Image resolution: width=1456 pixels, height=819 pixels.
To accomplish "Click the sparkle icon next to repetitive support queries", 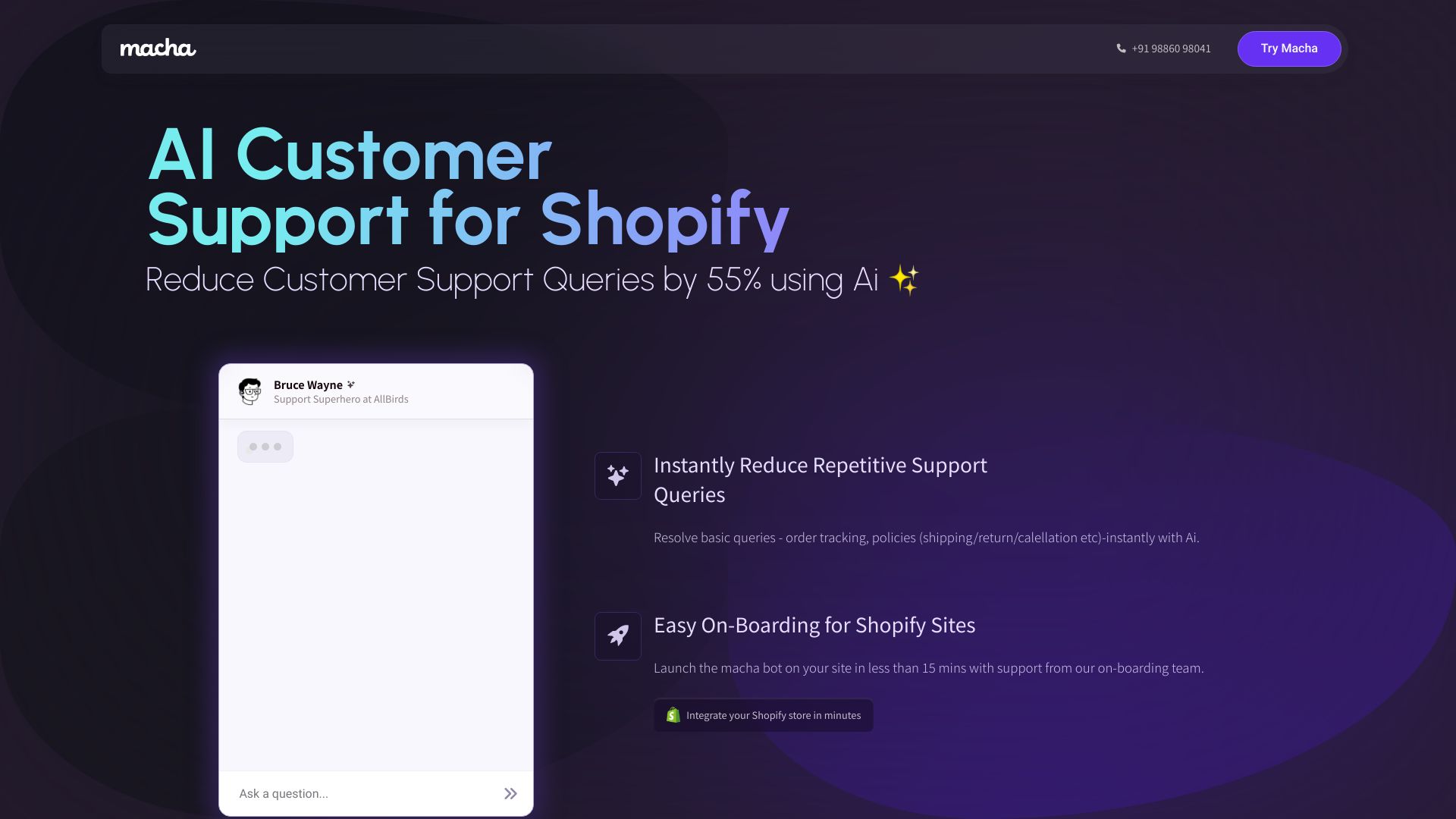I will tap(617, 475).
